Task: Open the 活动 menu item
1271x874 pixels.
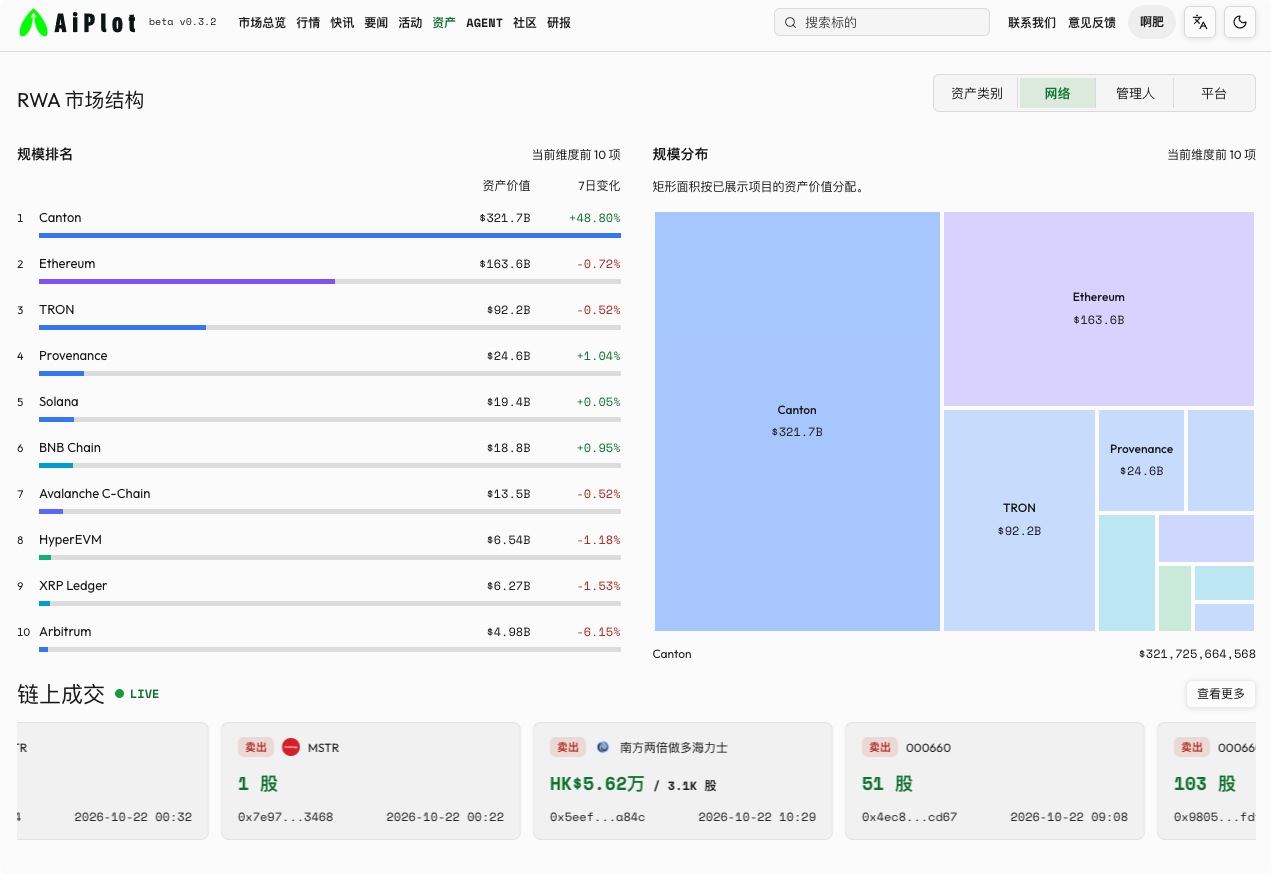Action: coord(410,22)
